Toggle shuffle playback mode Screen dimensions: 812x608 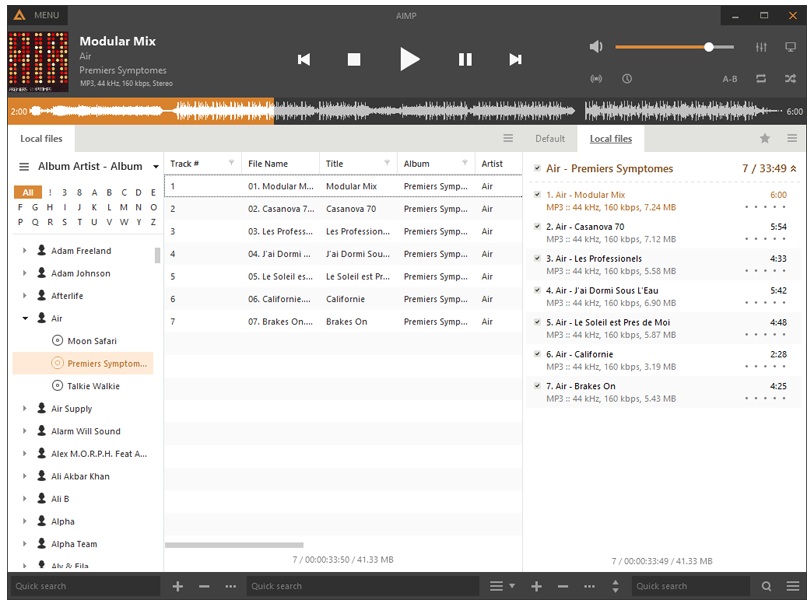point(790,78)
